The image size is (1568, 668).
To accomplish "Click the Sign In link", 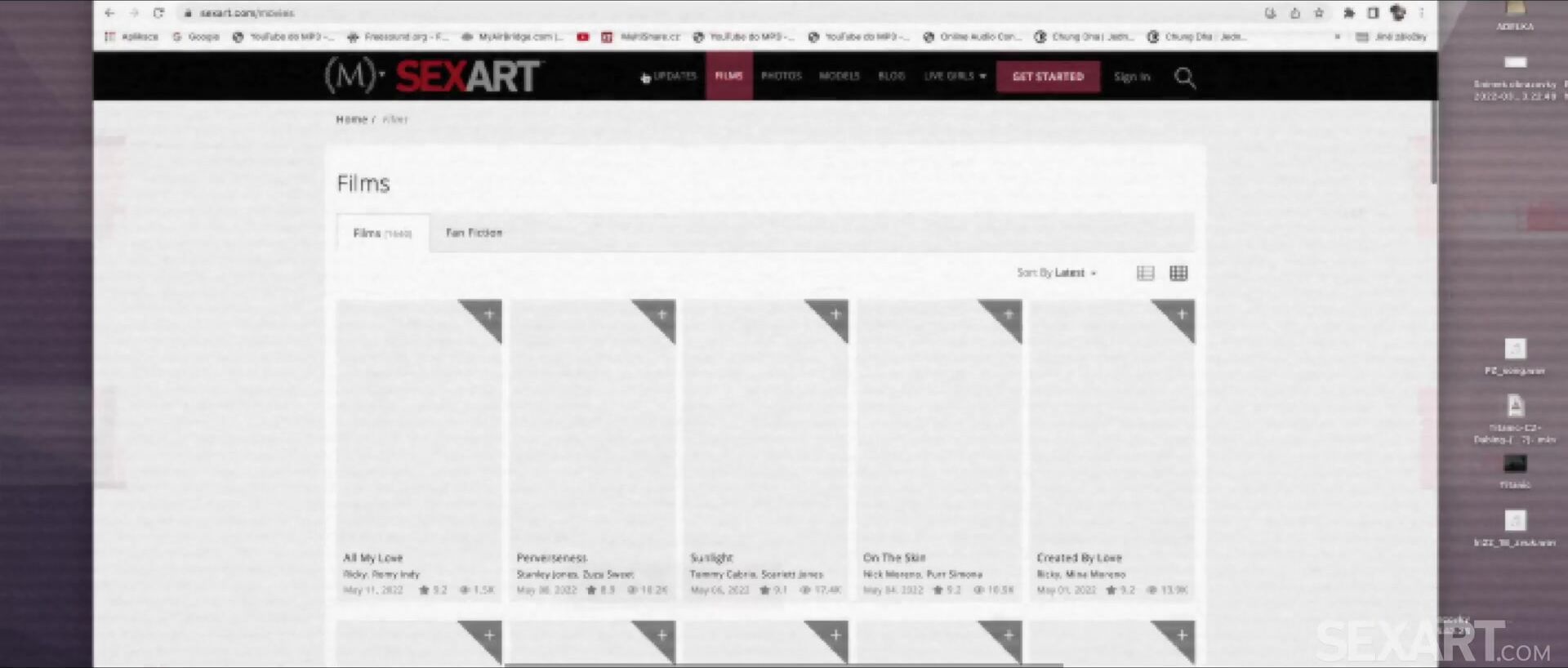I will (x=1131, y=77).
